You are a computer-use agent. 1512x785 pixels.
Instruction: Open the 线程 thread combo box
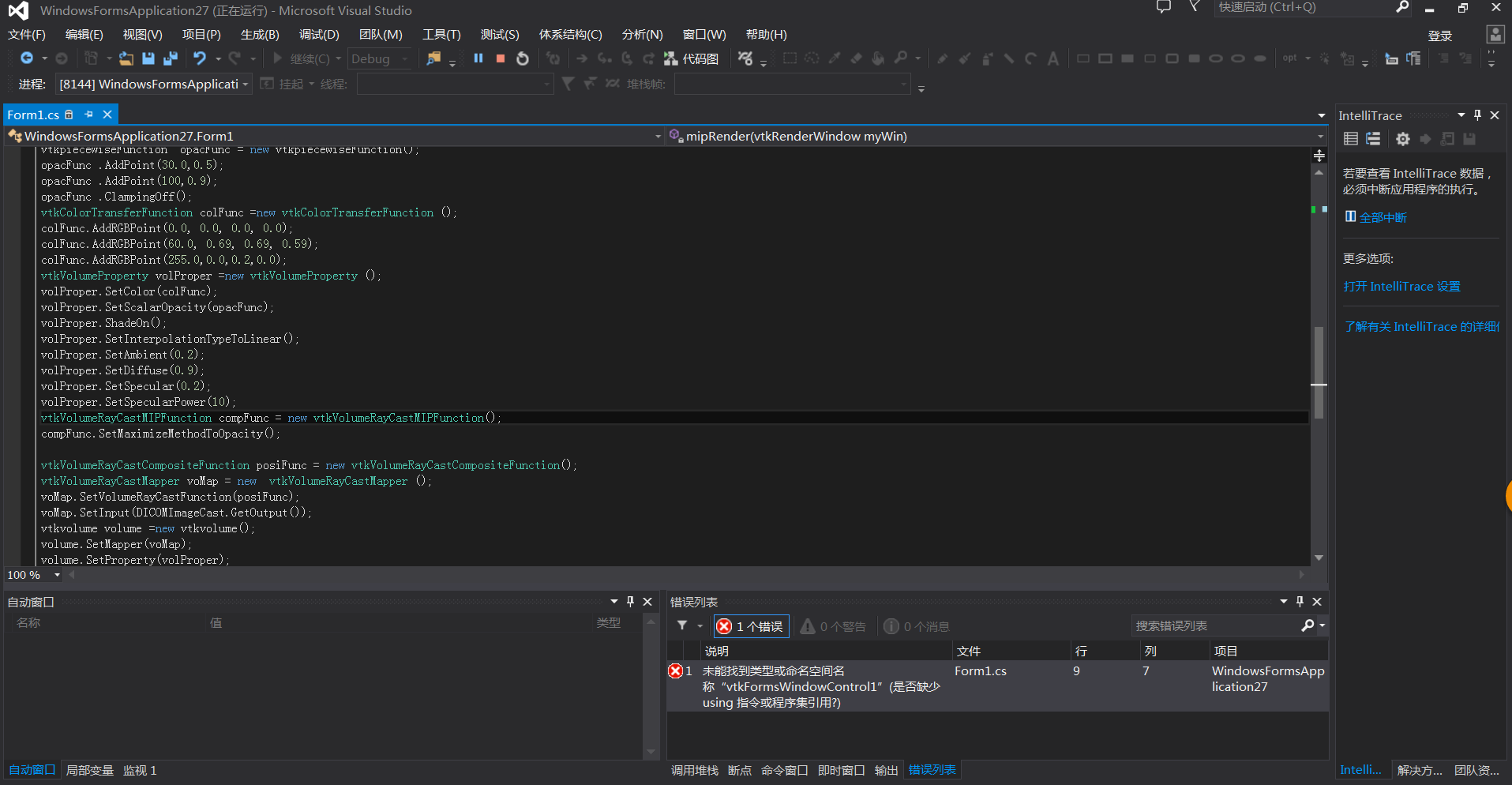click(455, 84)
